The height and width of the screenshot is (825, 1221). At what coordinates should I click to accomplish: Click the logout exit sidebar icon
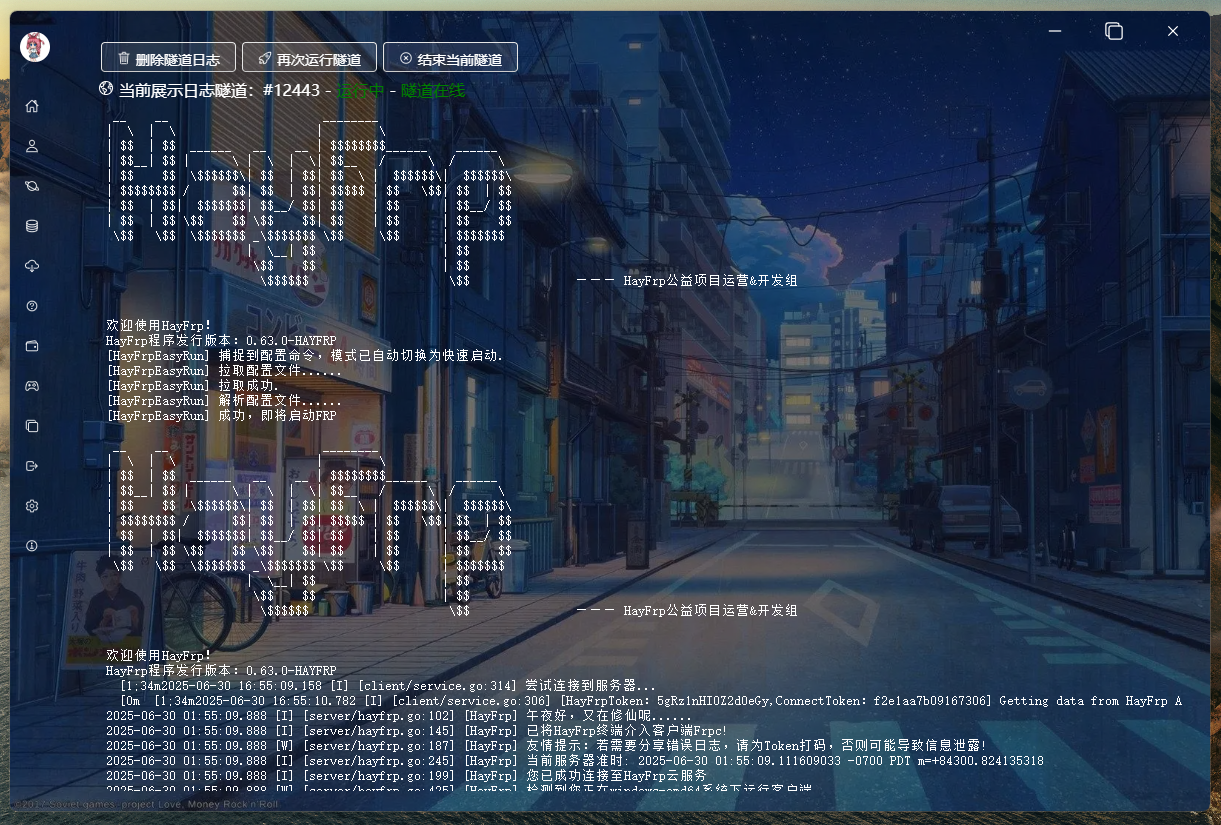pyautogui.click(x=32, y=466)
